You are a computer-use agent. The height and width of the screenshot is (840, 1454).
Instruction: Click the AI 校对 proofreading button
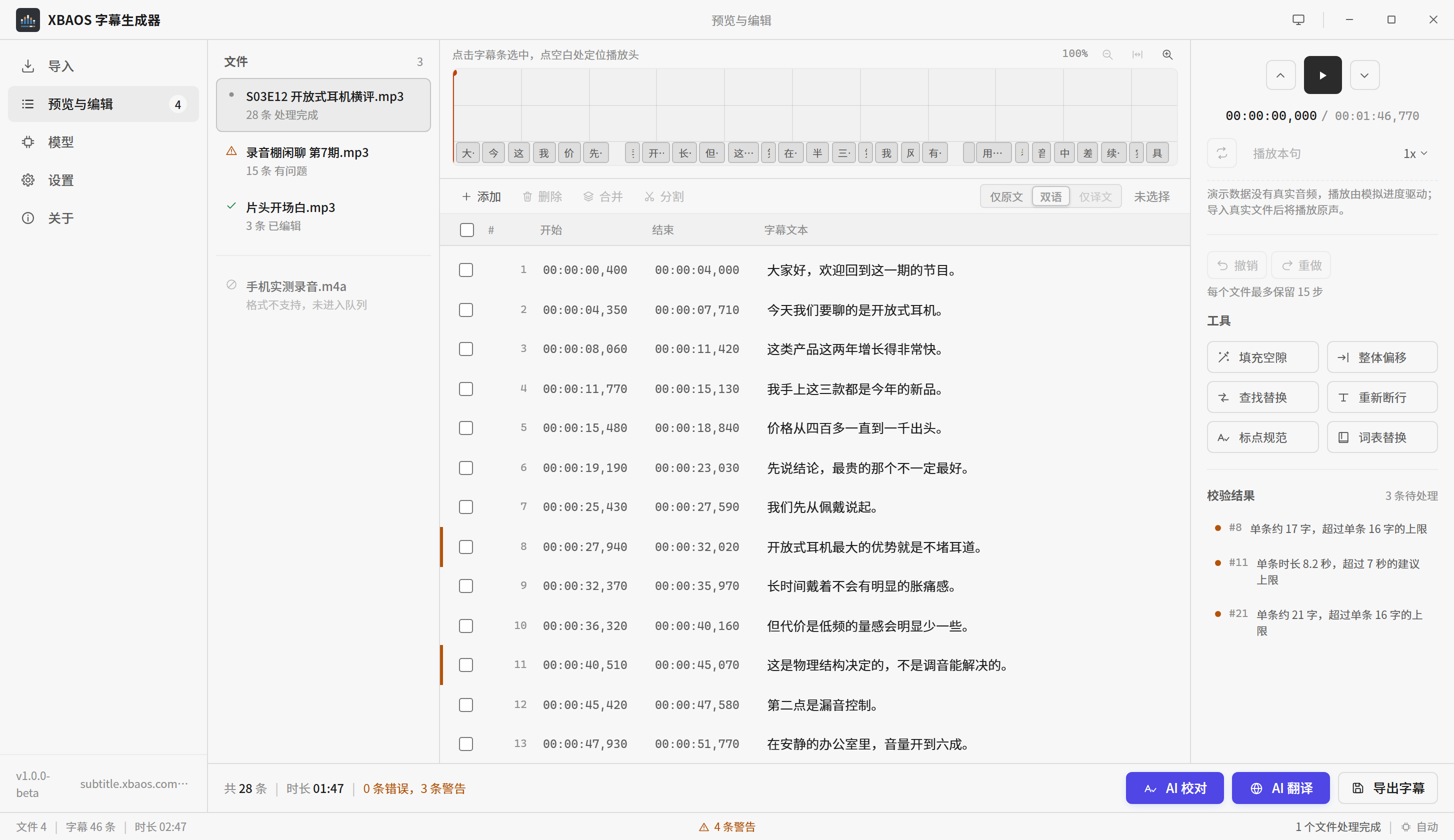(1174, 788)
